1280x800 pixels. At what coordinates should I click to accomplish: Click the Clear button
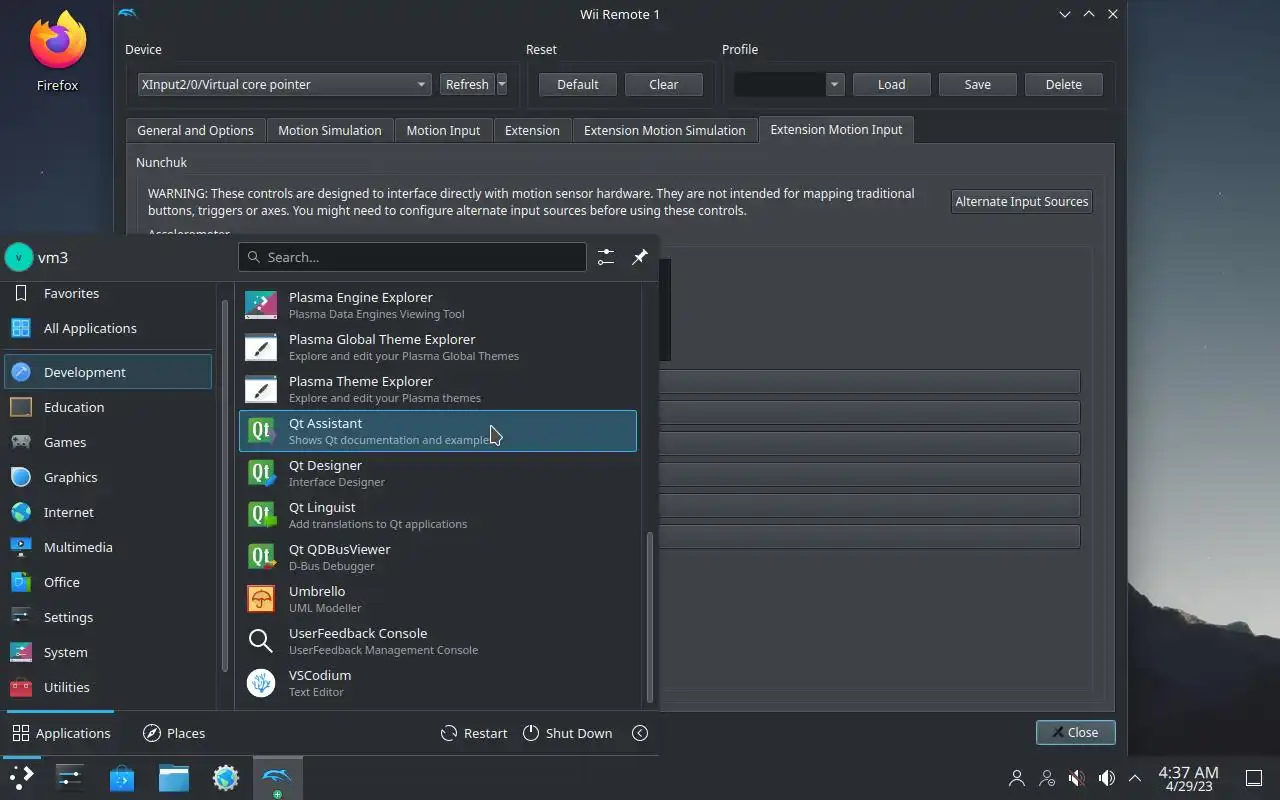point(664,85)
